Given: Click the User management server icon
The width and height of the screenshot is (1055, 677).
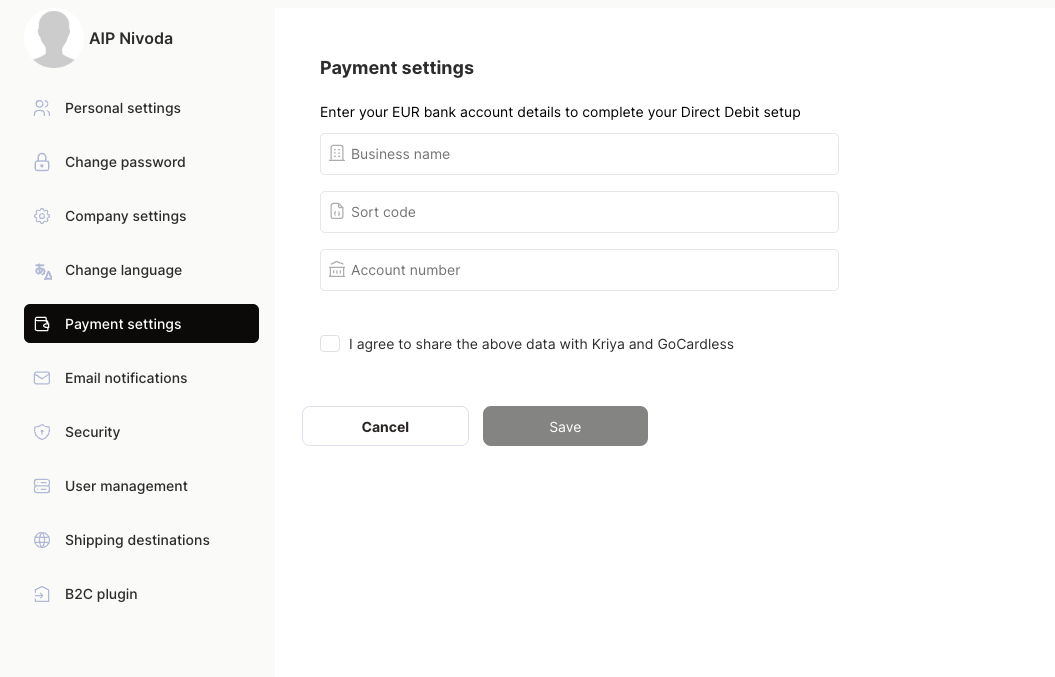Looking at the screenshot, I should click(42, 486).
